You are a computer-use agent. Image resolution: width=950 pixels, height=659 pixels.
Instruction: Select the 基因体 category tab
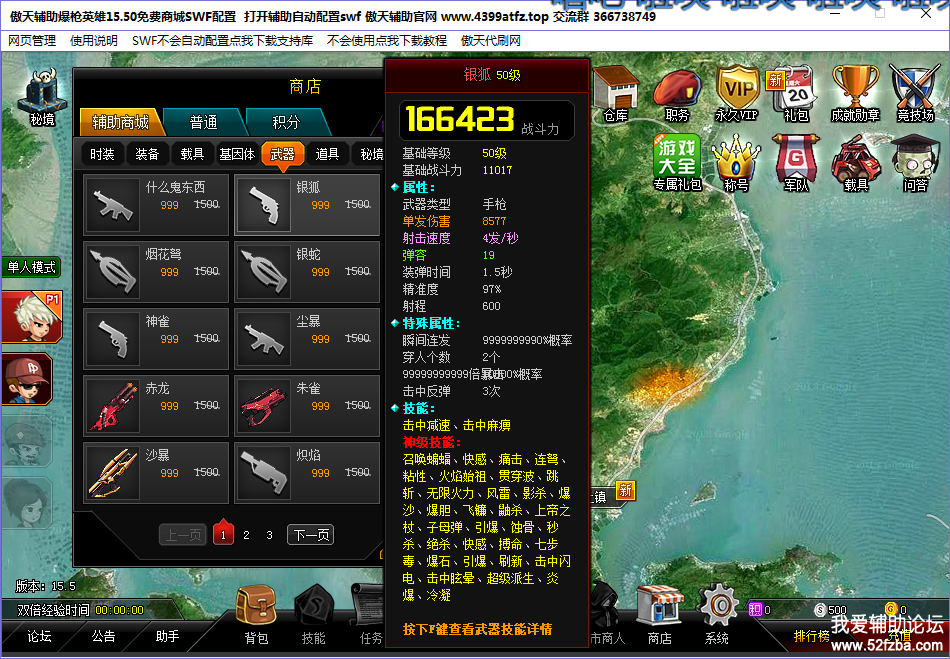[237, 154]
